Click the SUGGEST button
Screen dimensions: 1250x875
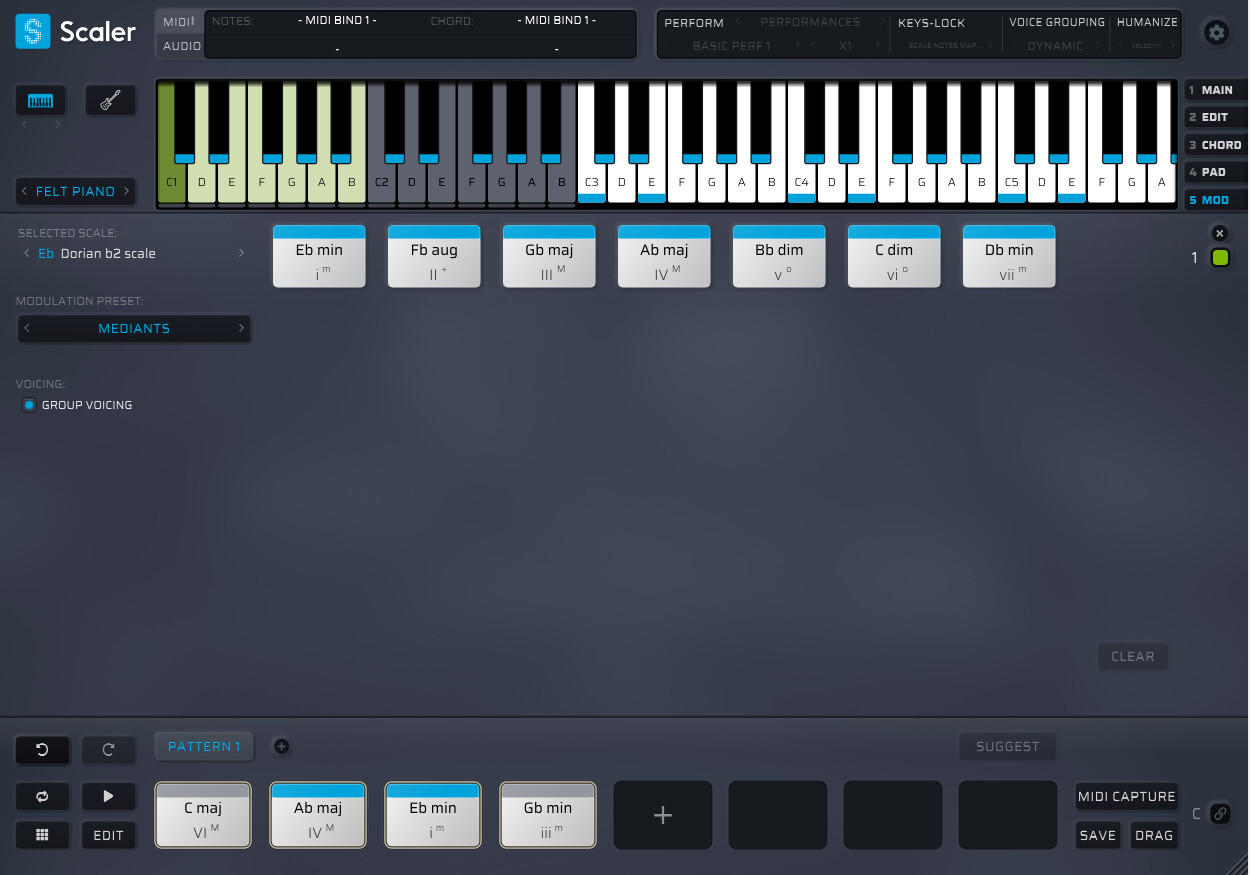click(1007, 746)
